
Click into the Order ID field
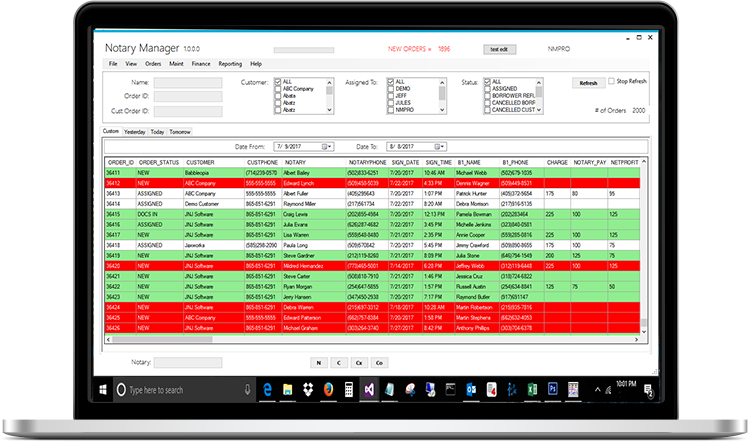tap(187, 96)
